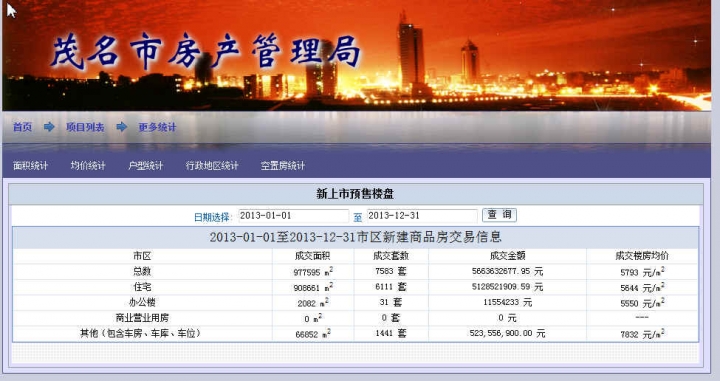Image resolution: width=720 pixels, height=381 pixels.
Task: Click the arrow icon after 首页
Action: (x=49, y=127)
